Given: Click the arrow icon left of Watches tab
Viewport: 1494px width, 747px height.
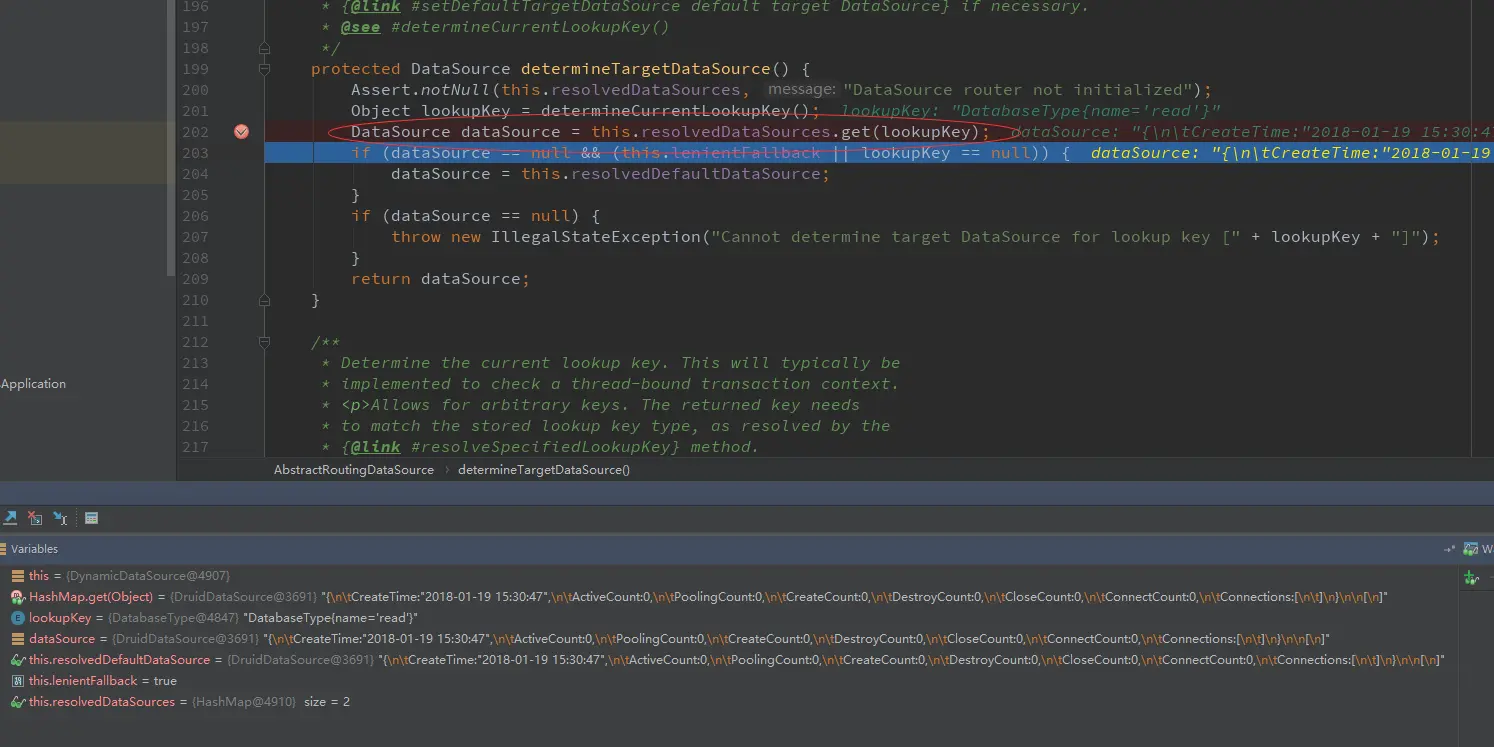Looking at the screenshot, I should tap(1450, 549).
